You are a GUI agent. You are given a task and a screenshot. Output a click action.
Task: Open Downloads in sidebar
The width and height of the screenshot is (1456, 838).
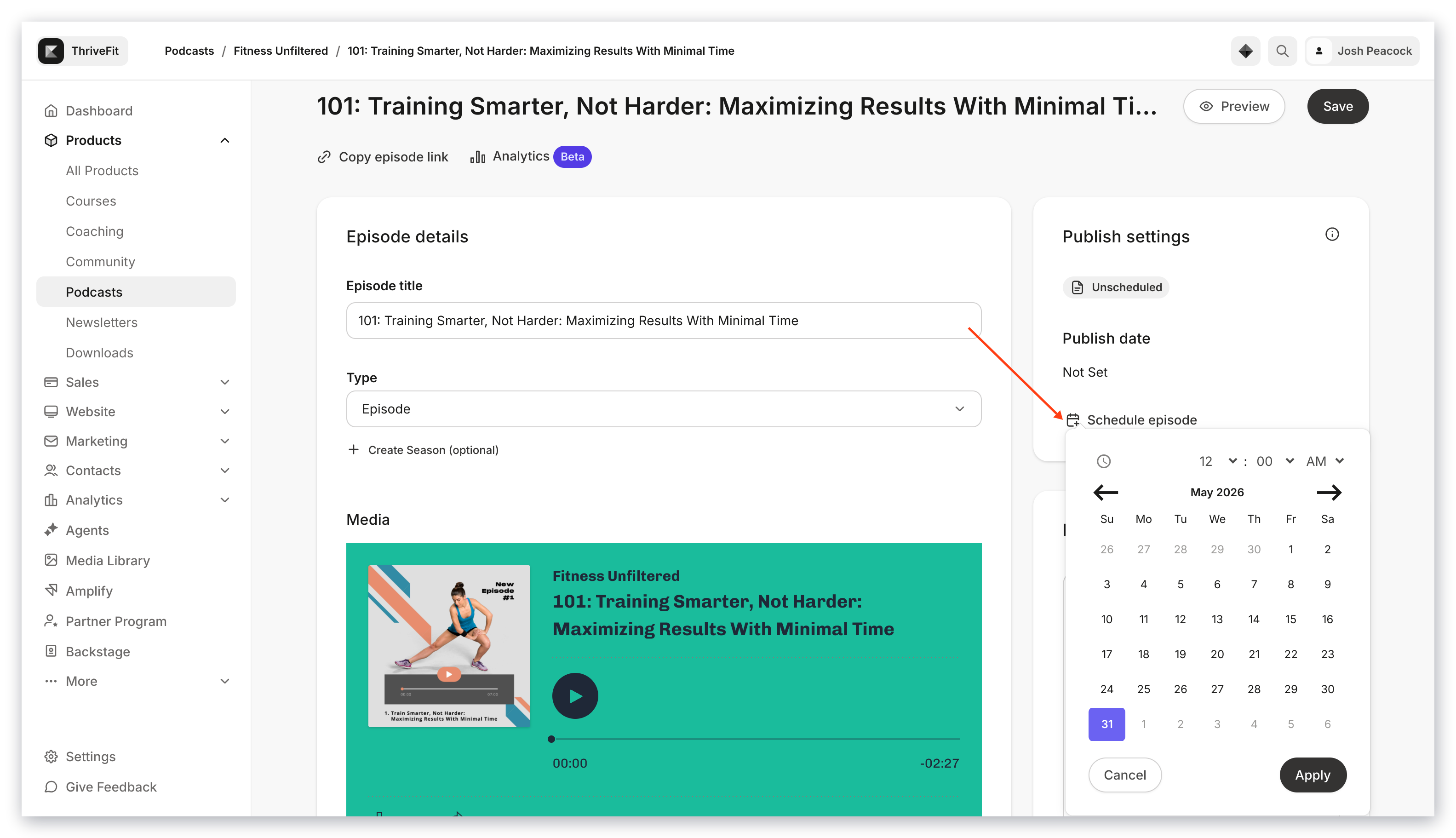(99, 353)
